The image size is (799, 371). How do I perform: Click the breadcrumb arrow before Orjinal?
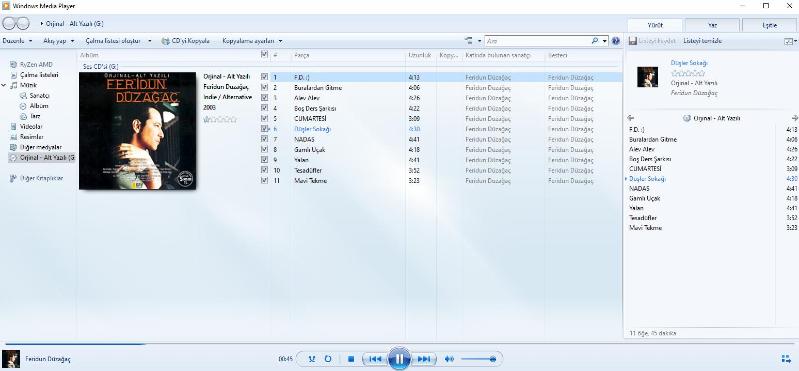42,24
